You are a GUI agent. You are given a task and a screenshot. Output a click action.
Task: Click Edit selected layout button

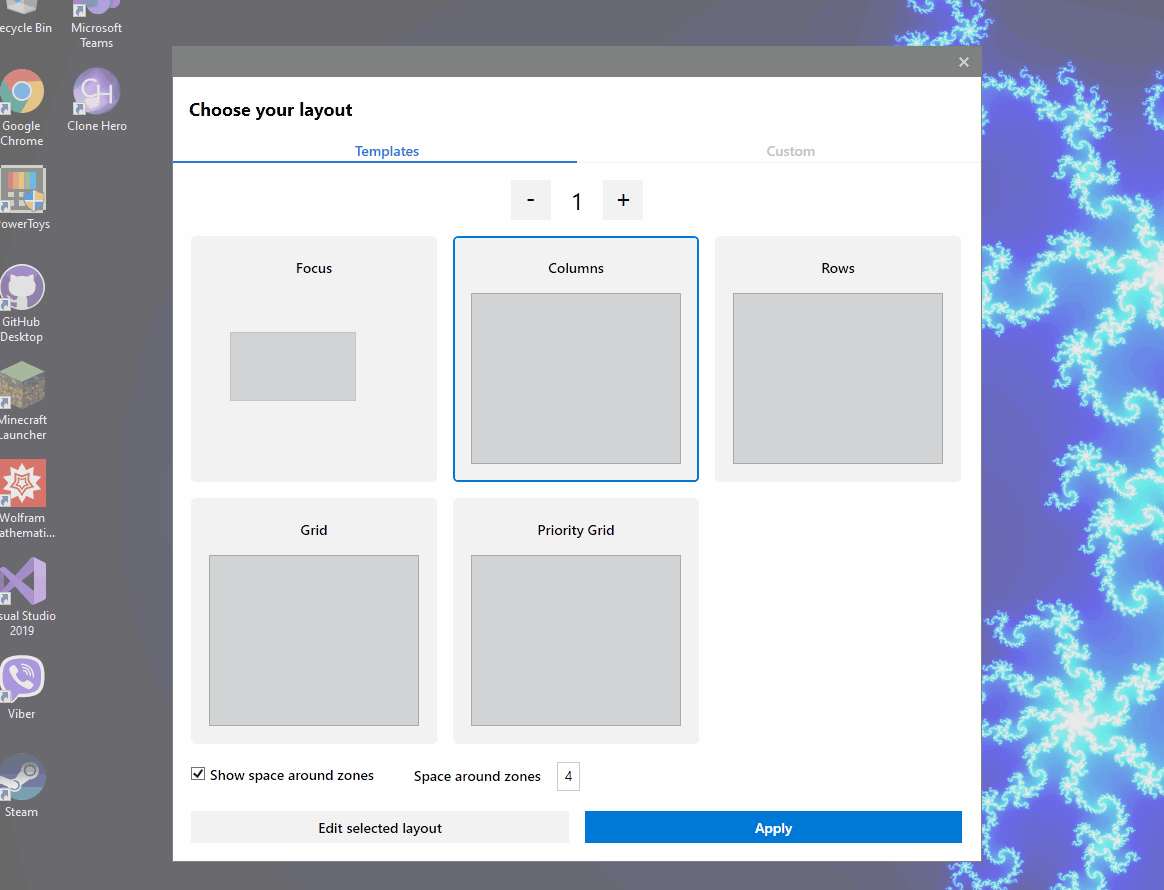(380, 828)
